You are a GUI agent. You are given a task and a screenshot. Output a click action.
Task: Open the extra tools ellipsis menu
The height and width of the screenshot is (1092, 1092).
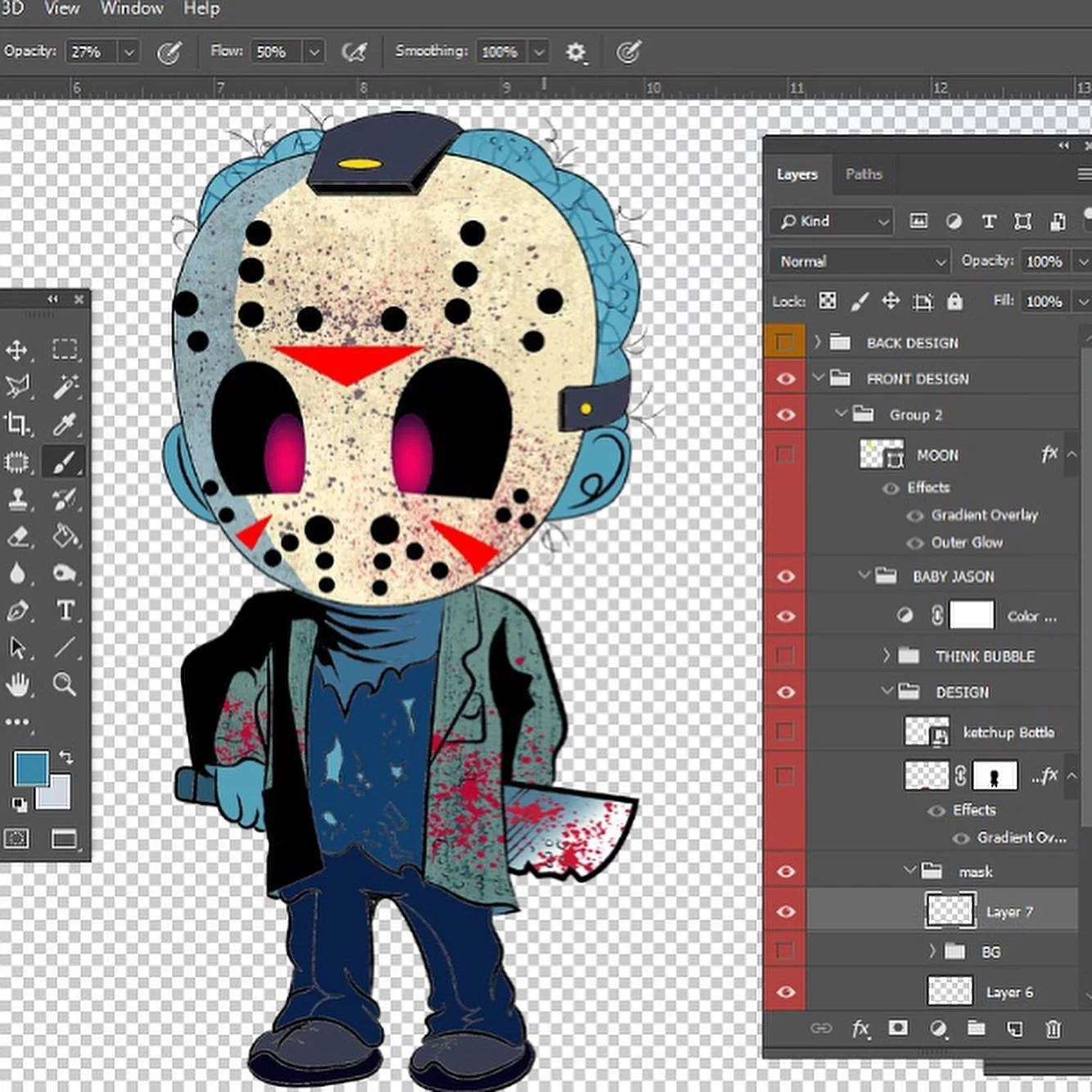click(17, 722)
